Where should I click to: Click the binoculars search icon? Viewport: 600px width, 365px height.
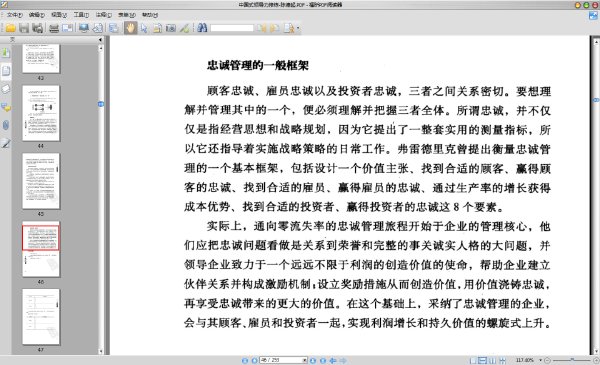(202, 28)
